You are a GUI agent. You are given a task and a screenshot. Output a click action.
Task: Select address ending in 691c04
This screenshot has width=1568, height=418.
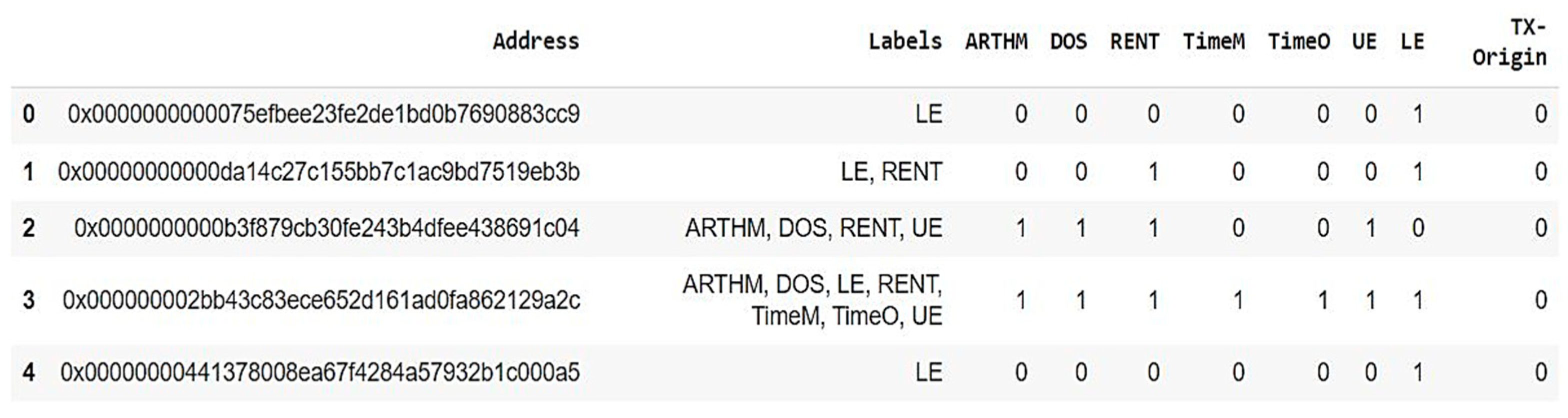(x=326, y=228)
